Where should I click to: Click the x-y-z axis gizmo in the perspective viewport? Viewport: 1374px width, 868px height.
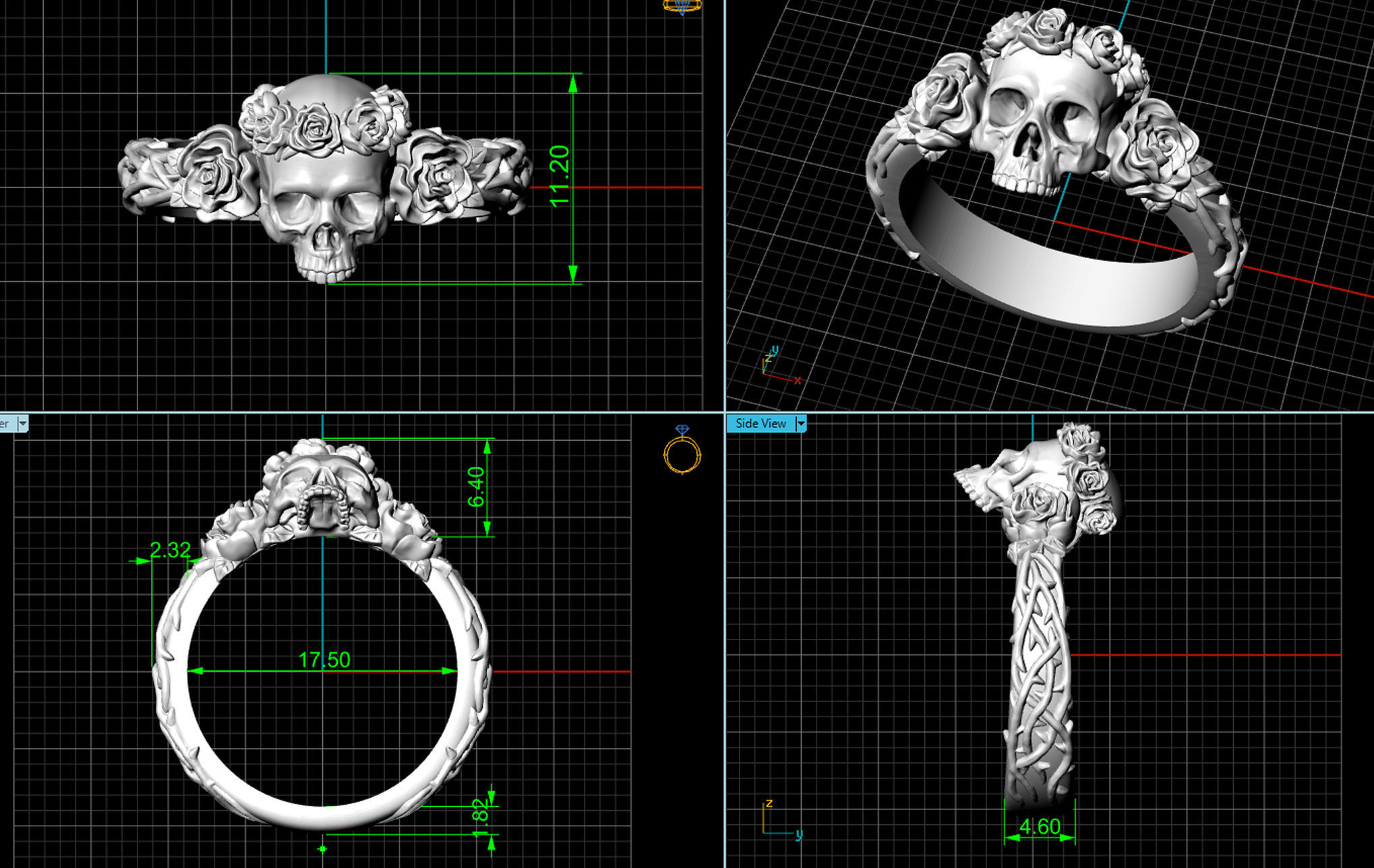[782, 367]
